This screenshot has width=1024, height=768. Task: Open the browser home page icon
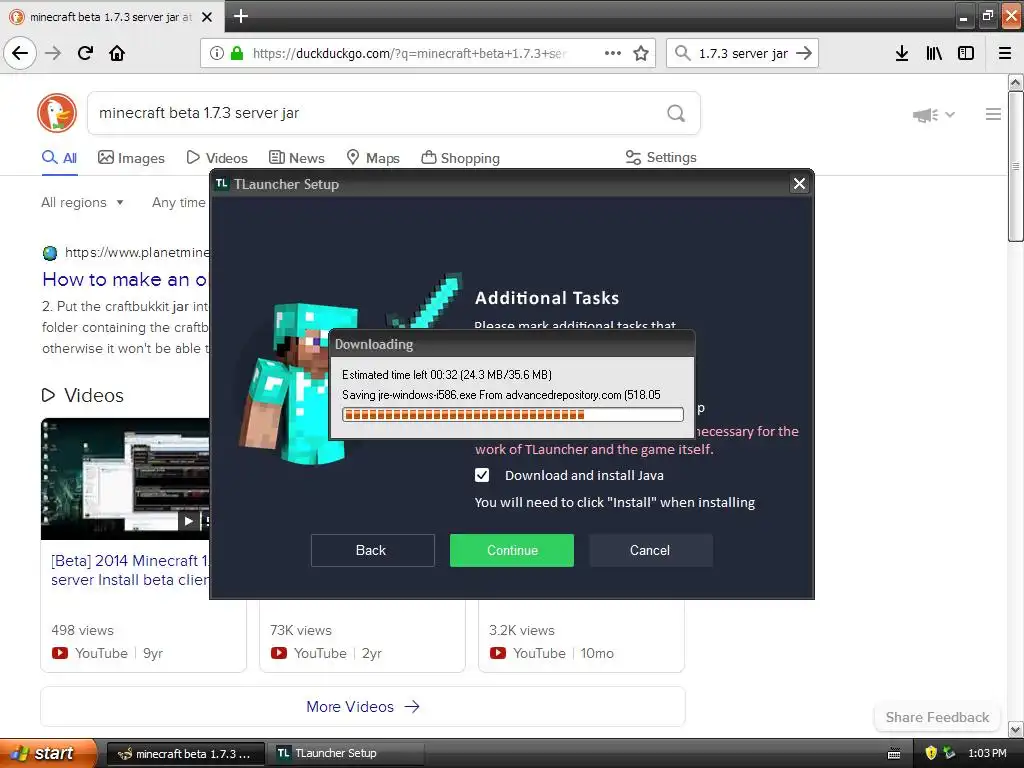117,53
